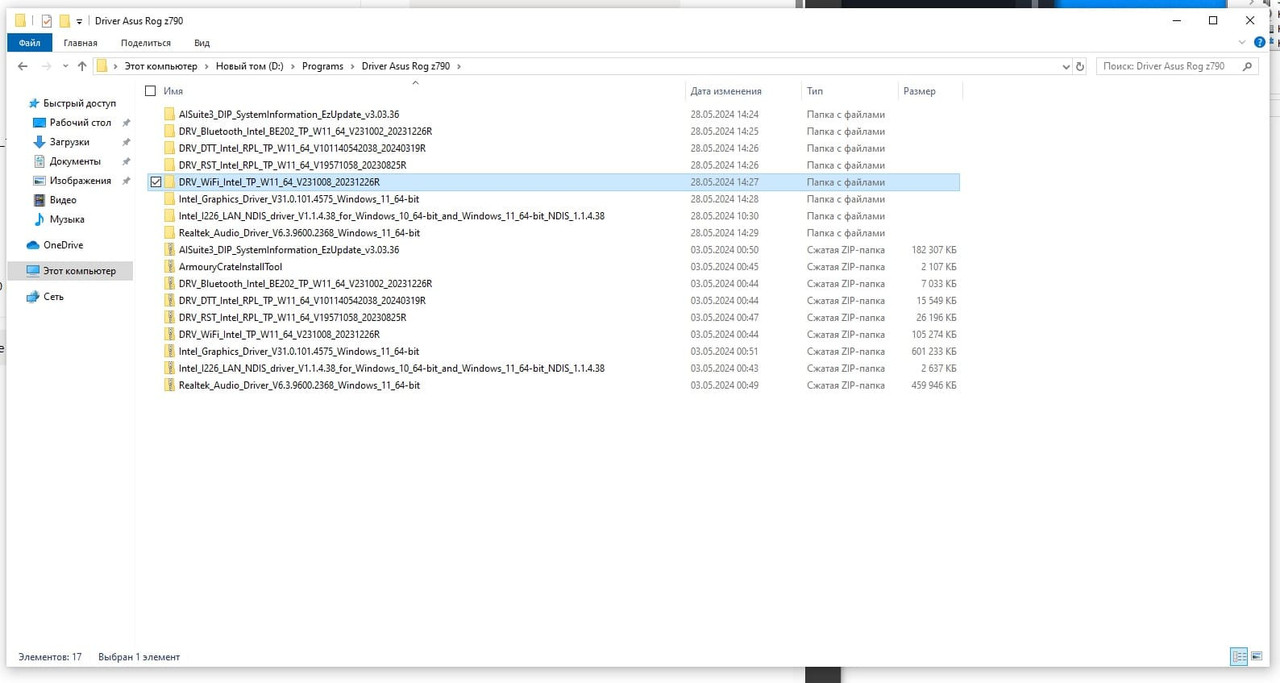Image resolution: width=1280 pixels, height=683 pixels.
Task: Tick the select-all checkbox beside the Имя header
Action: [151, 91]
